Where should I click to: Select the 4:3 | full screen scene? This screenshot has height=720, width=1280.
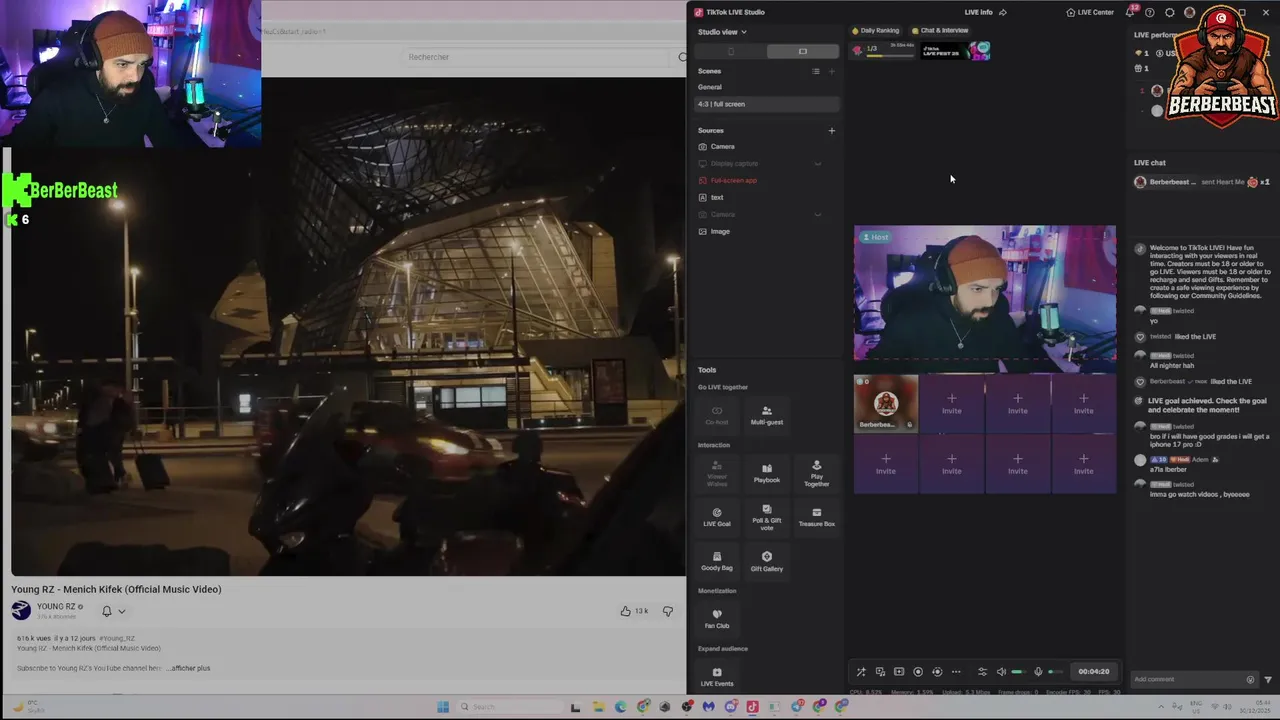(767, 104)
